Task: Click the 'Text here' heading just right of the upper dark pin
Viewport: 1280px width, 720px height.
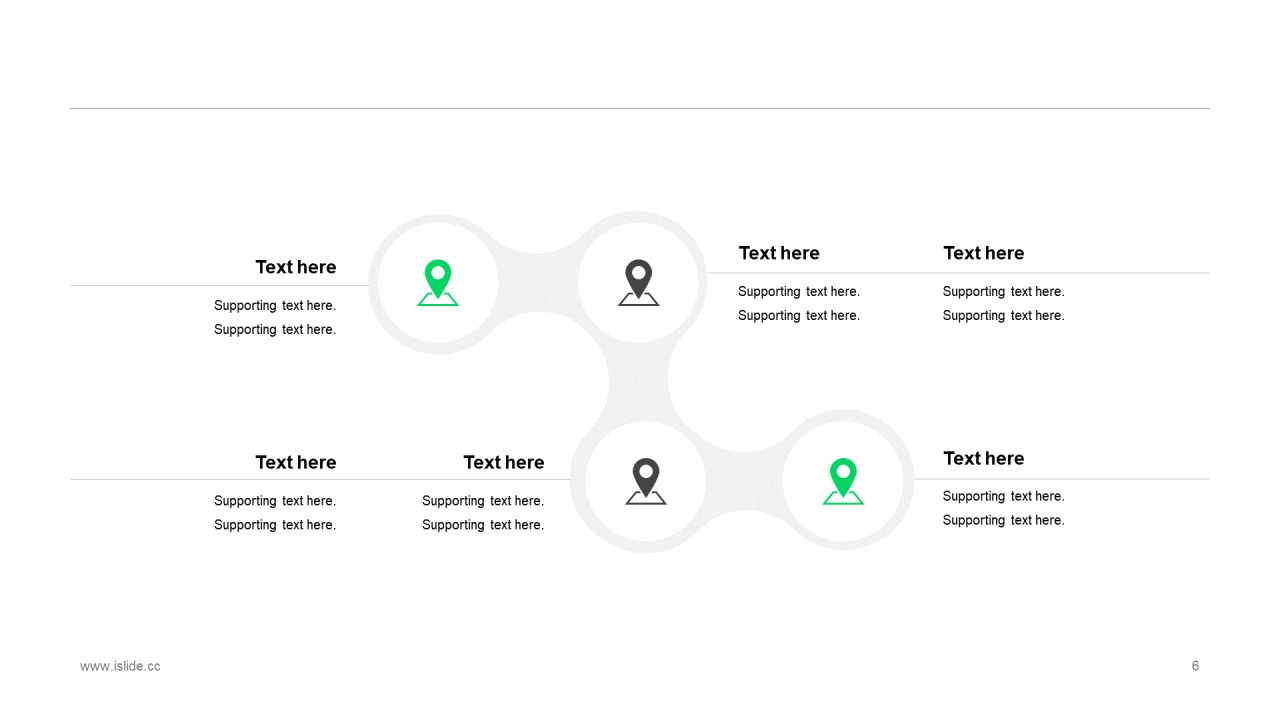Action: 779,253
